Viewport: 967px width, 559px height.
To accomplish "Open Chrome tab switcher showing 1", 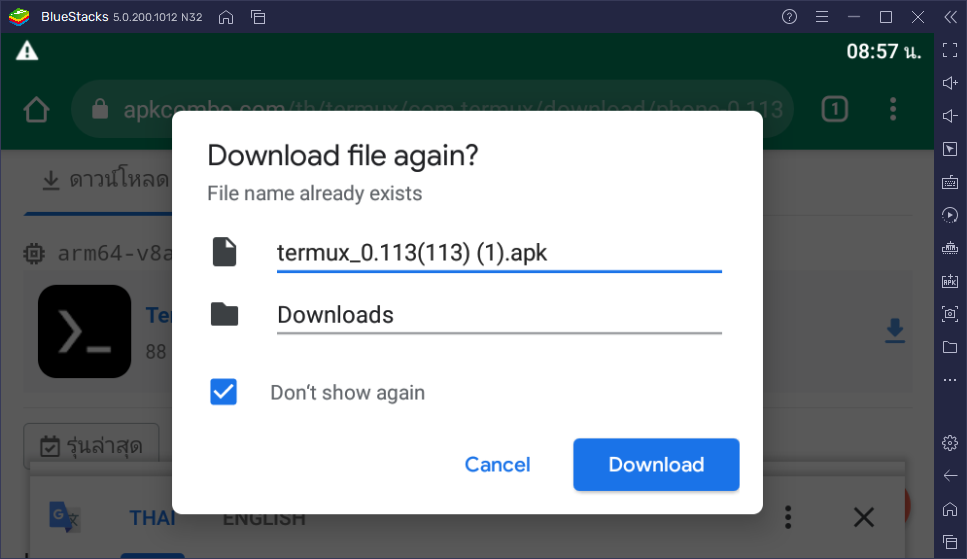I will [834, 109].
